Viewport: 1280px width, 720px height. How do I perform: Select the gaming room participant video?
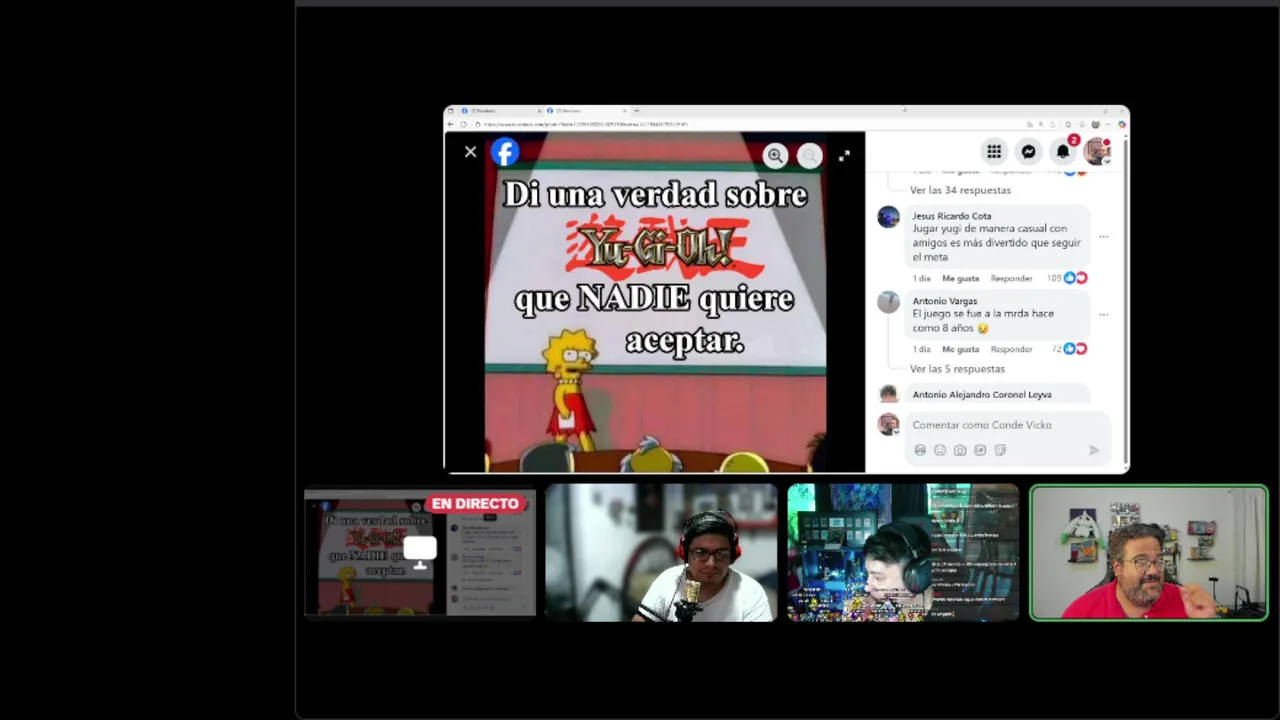pyautogui.click(x=903, y=553)
